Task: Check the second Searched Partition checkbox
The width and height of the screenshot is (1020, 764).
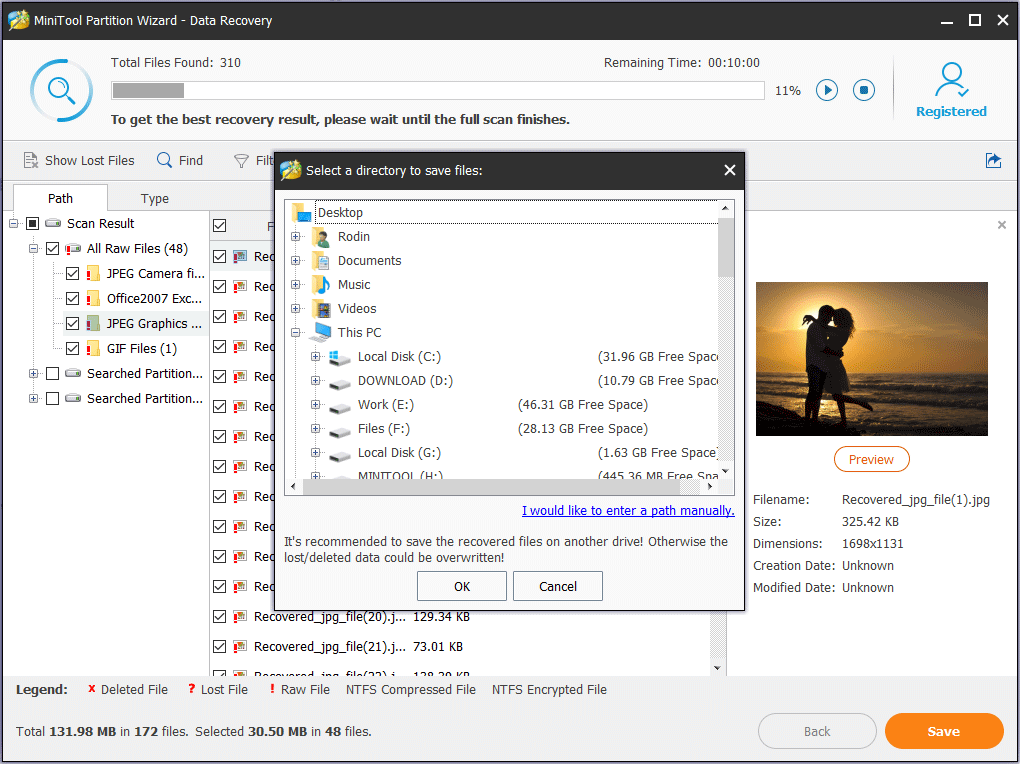Action: tap(53, 398)
